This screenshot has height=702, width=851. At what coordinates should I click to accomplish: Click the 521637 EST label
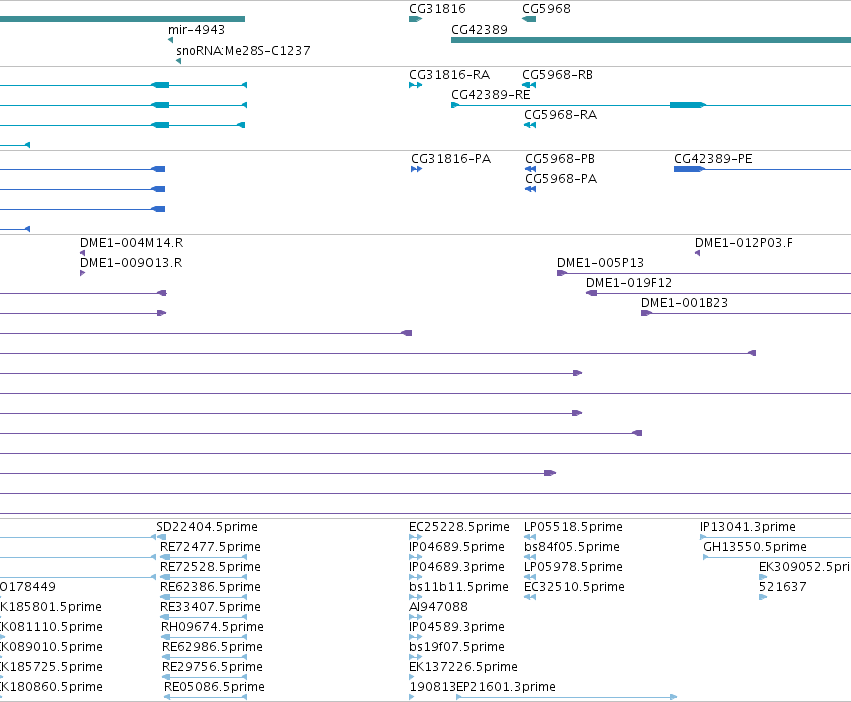tap(782, 587)
